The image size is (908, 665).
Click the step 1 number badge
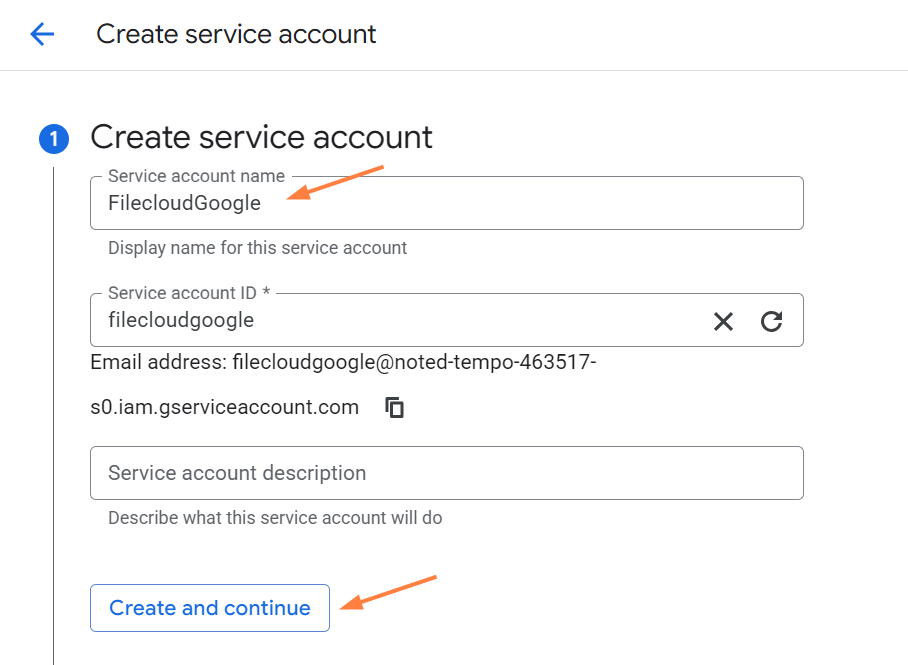tap(54, 139)
